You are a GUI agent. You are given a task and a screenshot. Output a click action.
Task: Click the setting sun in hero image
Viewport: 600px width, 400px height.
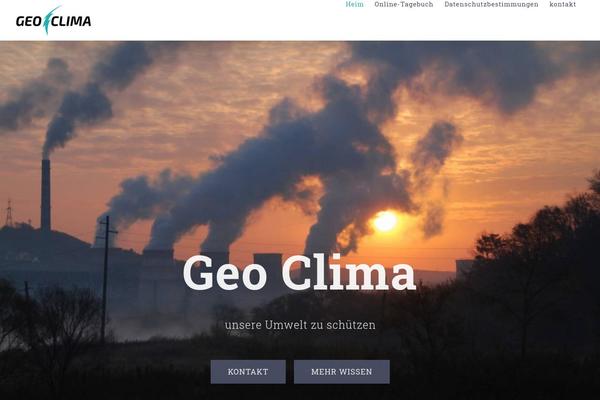click(x=385, y=221)
